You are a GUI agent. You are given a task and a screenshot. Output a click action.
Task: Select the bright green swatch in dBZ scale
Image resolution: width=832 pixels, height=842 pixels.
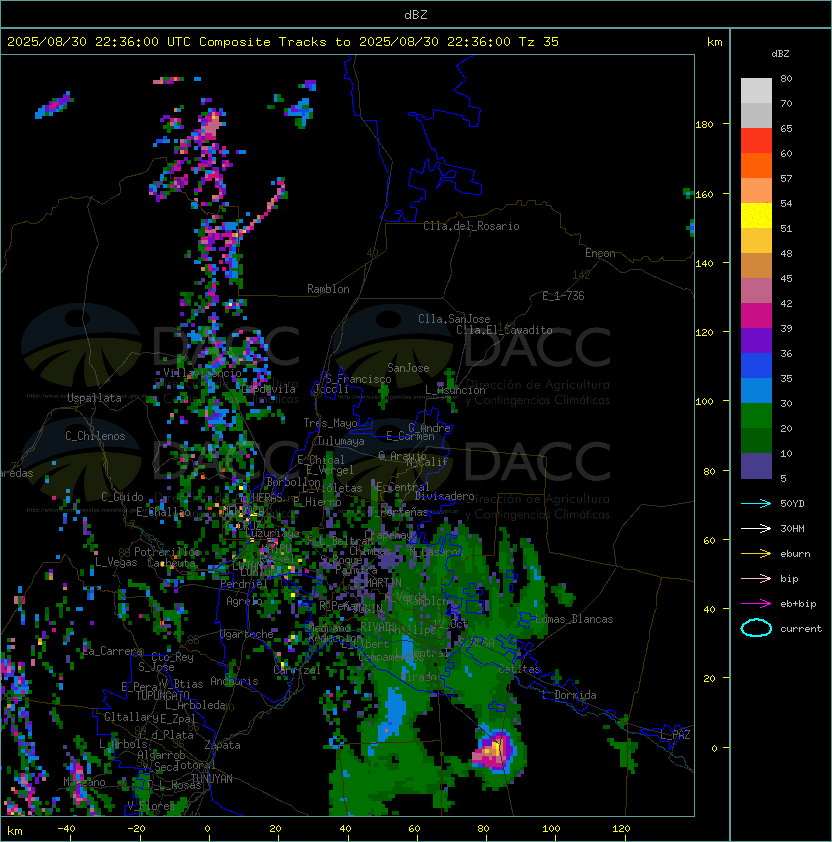click(x=756, y=416)
